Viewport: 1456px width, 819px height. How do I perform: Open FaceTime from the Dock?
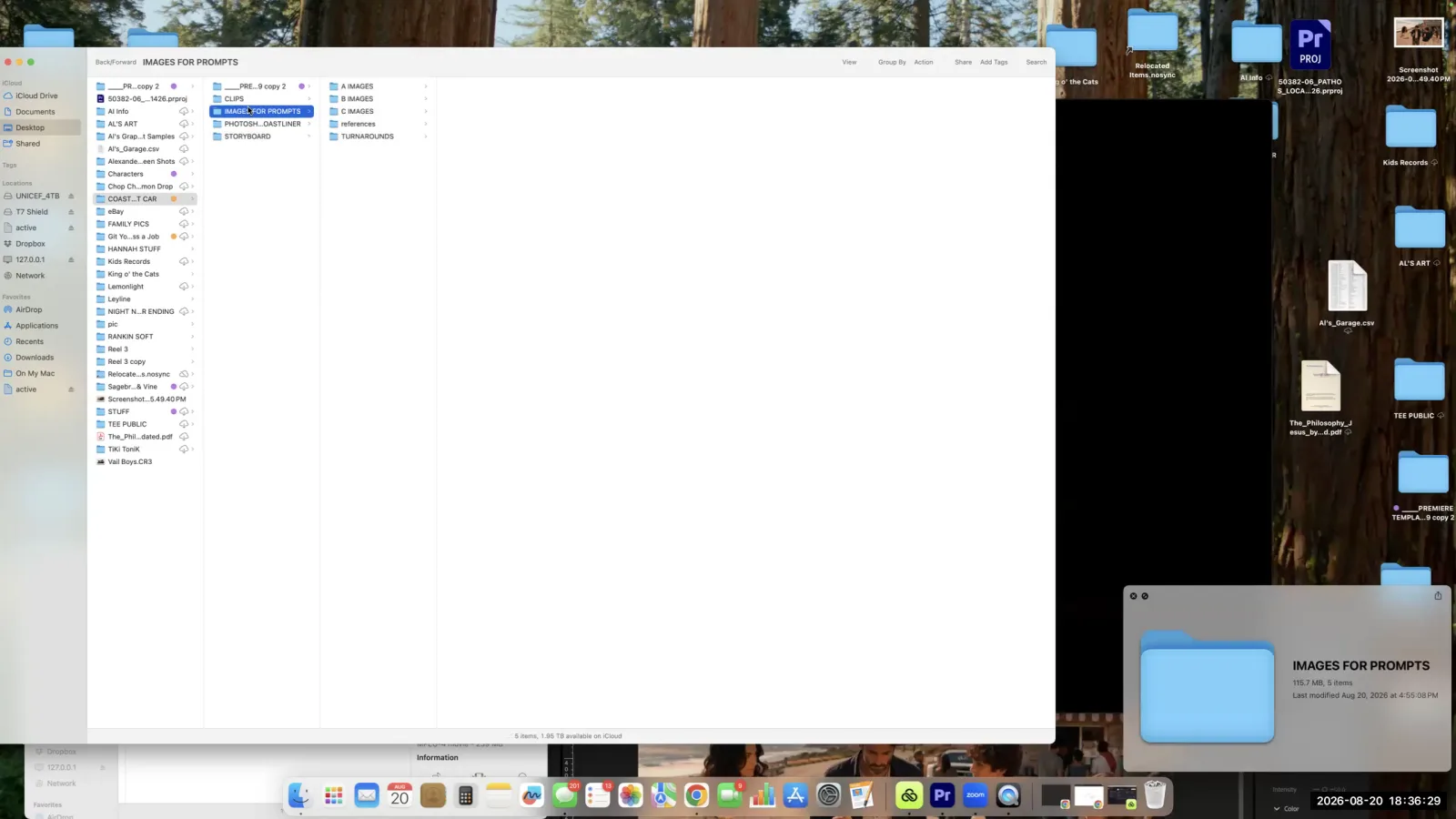click(730, 795)
